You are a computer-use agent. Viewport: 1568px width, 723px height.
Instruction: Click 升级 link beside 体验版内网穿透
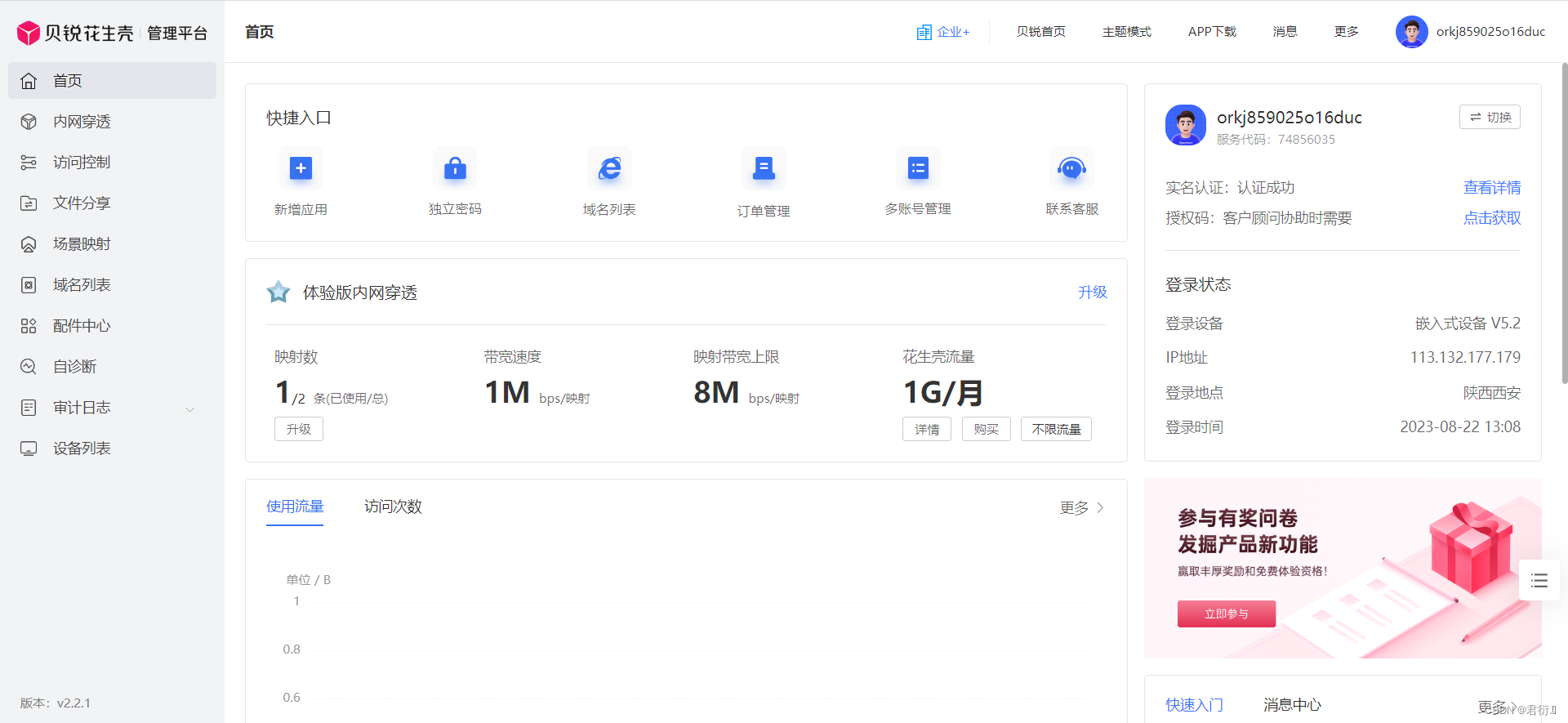(1092, 292)
